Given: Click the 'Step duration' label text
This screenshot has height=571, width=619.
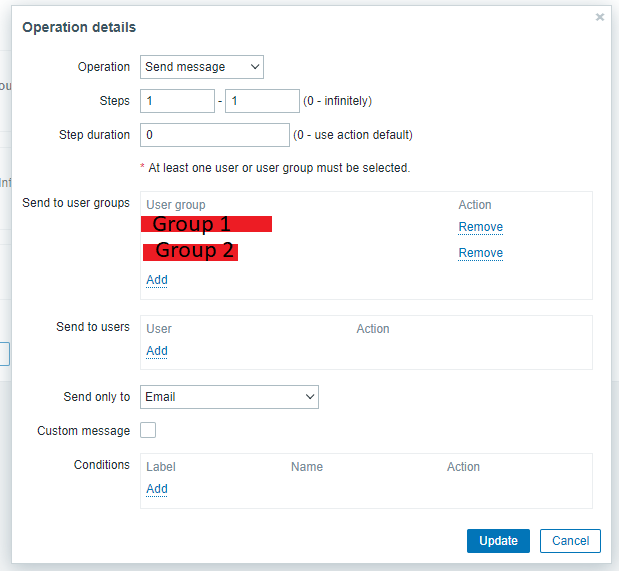Looking at the screenshot, I should (95, 135).
